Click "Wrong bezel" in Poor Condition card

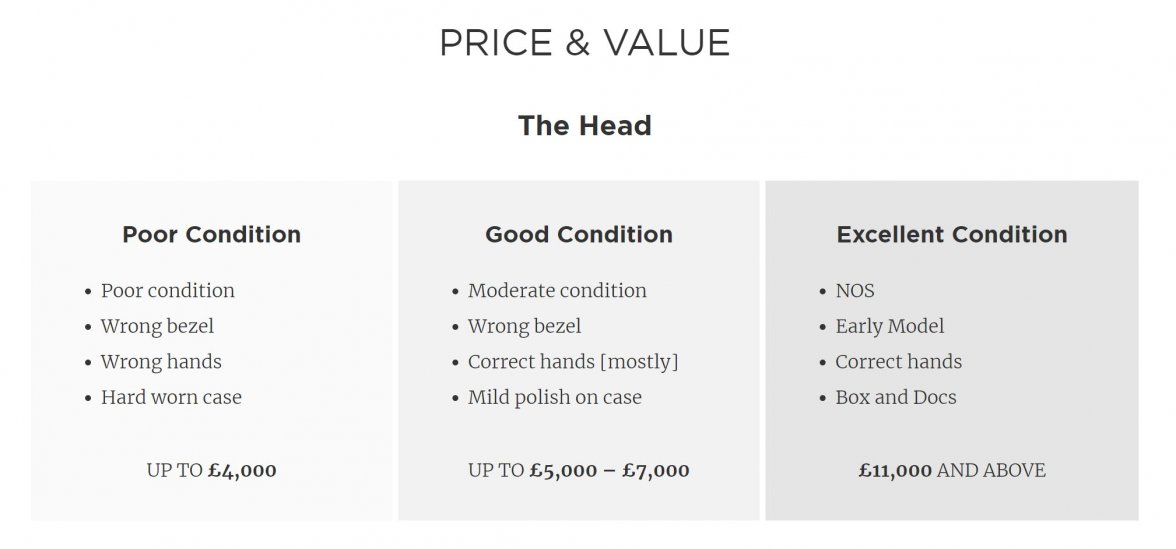point(157,326)
